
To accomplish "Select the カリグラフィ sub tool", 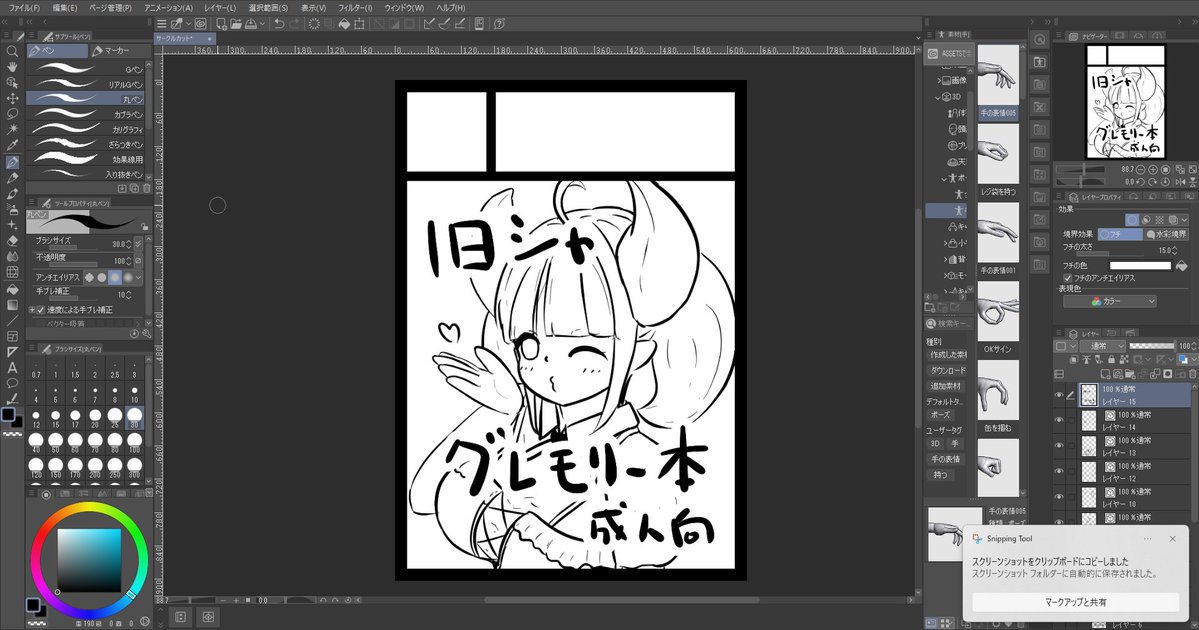I will click(85, 129).
